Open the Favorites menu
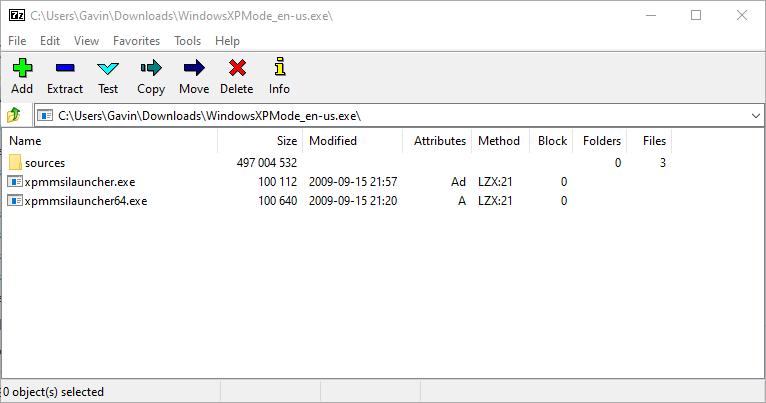Viewport: 766px width, 403px height. [x=136, y=41]
